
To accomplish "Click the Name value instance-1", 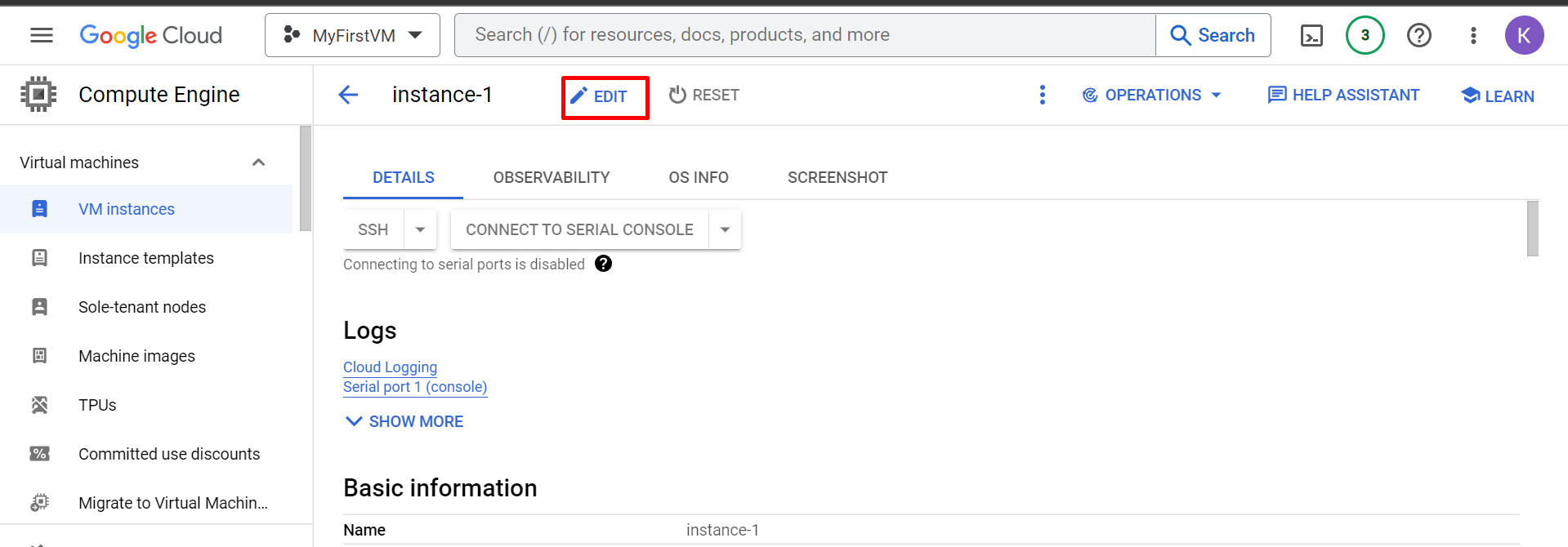I will (722, 530).
